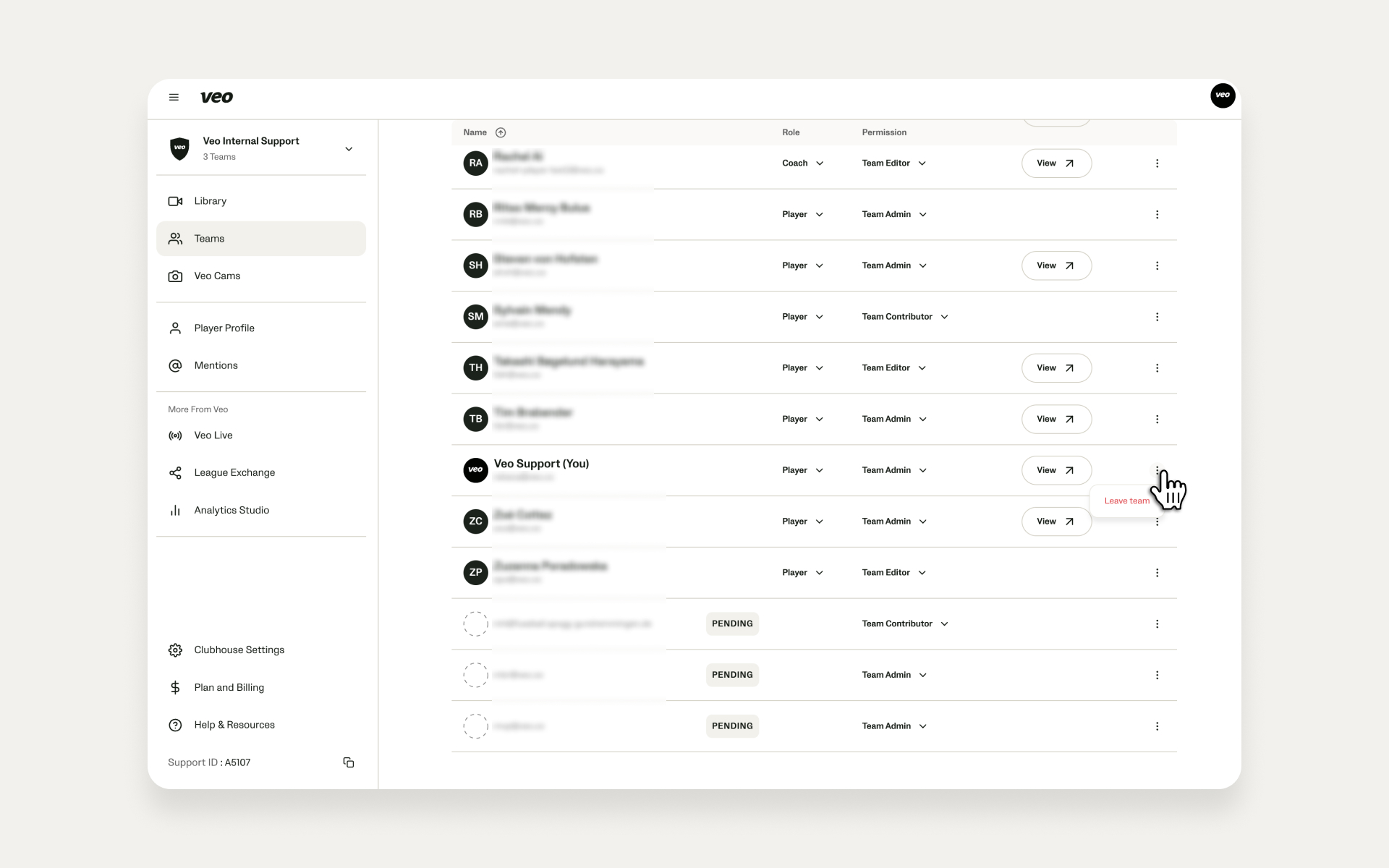Viewport: 1389px width, 868px height.
Task: Open Analytics Studio link
Action: (x=261, y=511)
